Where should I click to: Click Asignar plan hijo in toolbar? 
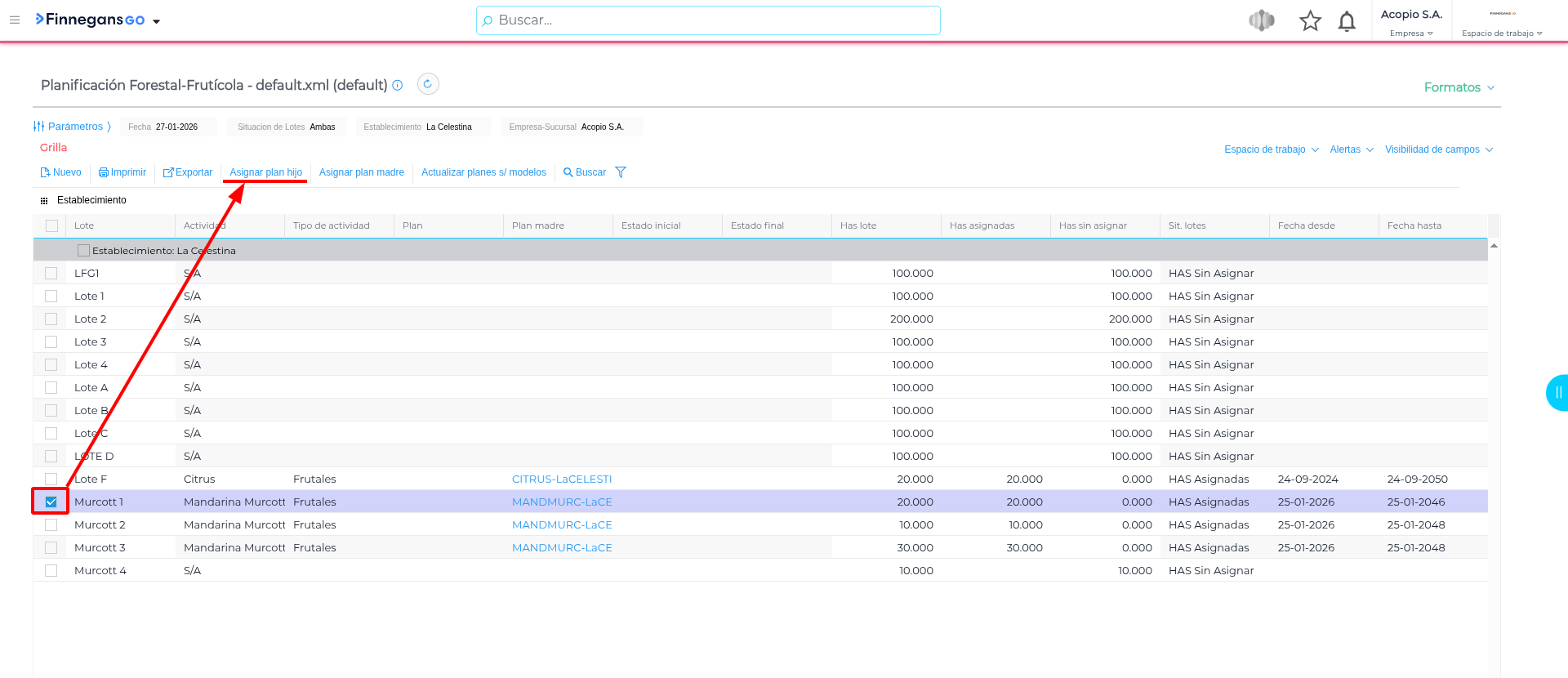tap(265, 172)
